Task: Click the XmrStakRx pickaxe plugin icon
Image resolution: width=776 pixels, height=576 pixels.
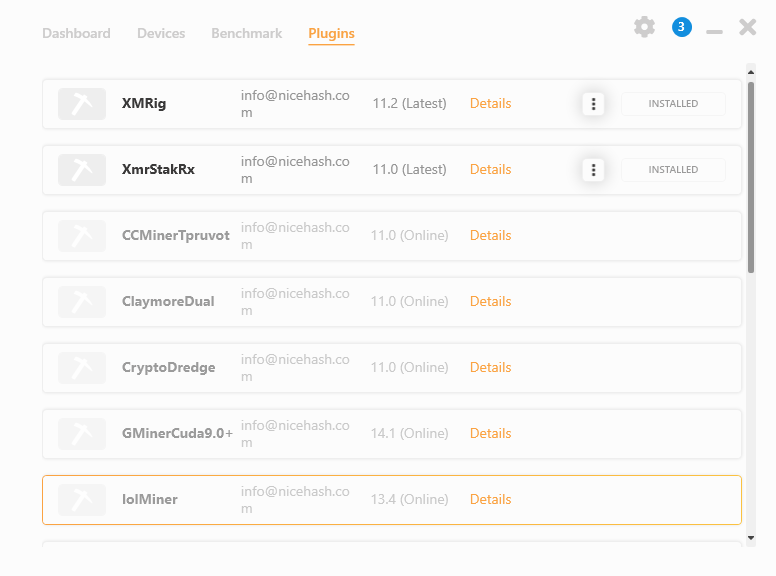Action: (x=82, y=170)
